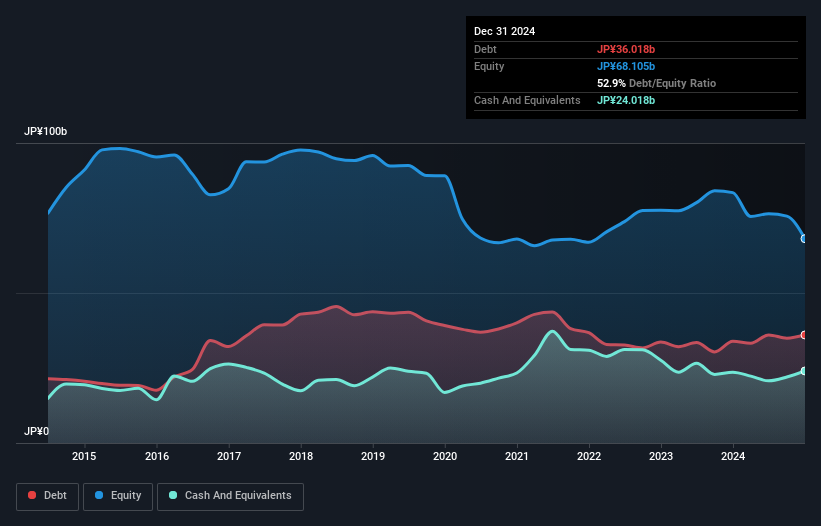The height and width of the screenshot is (526, 821).
Task: Click the teal Cash endpoint marker
Action: click(804, 371)
